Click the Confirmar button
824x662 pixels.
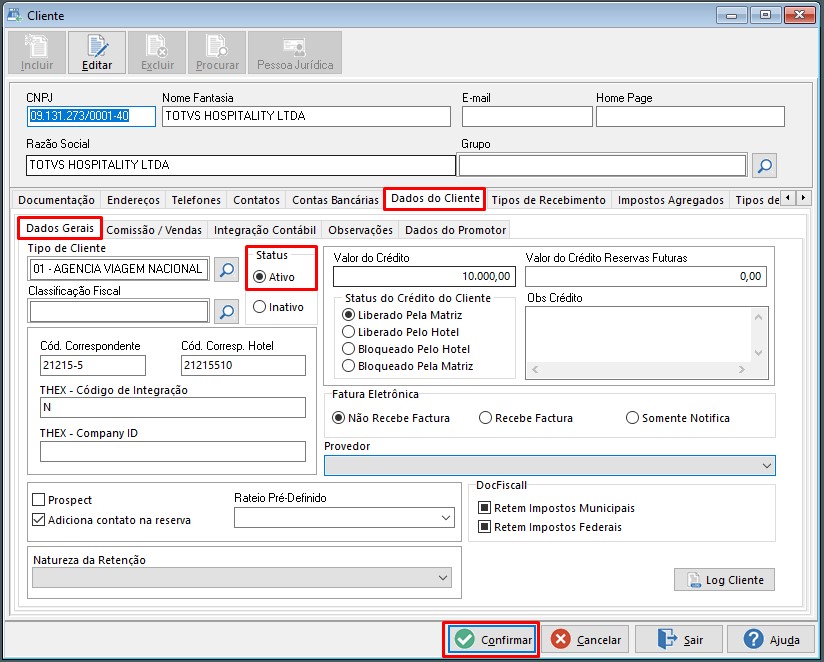click(x=492, y=639)
